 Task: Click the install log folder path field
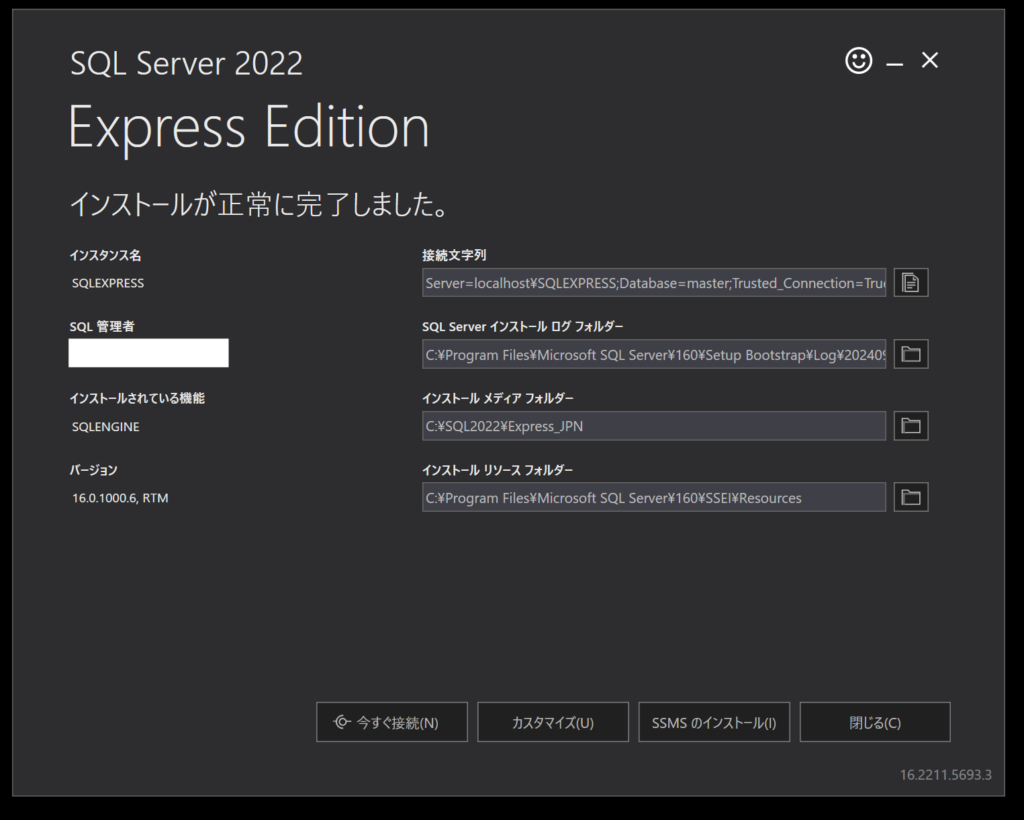pyautogui.click(x=654, y=354)
